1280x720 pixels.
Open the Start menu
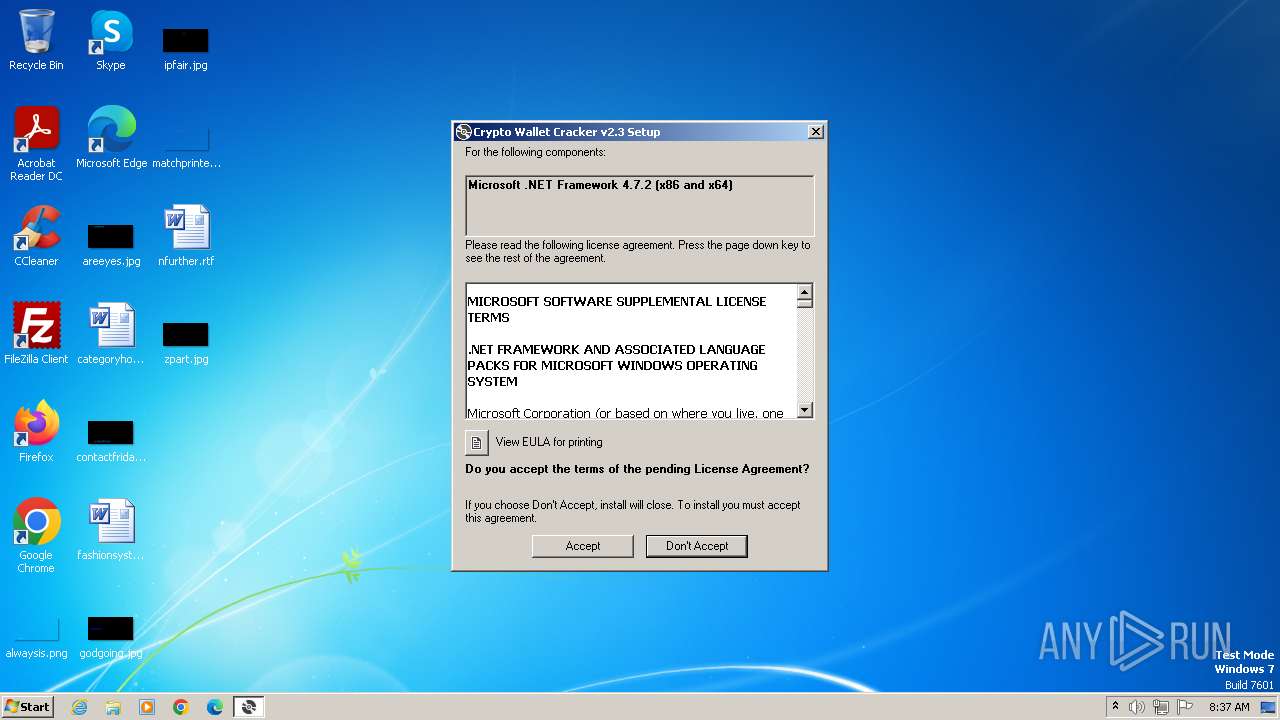pyautogui.click(x=27, y=707)
